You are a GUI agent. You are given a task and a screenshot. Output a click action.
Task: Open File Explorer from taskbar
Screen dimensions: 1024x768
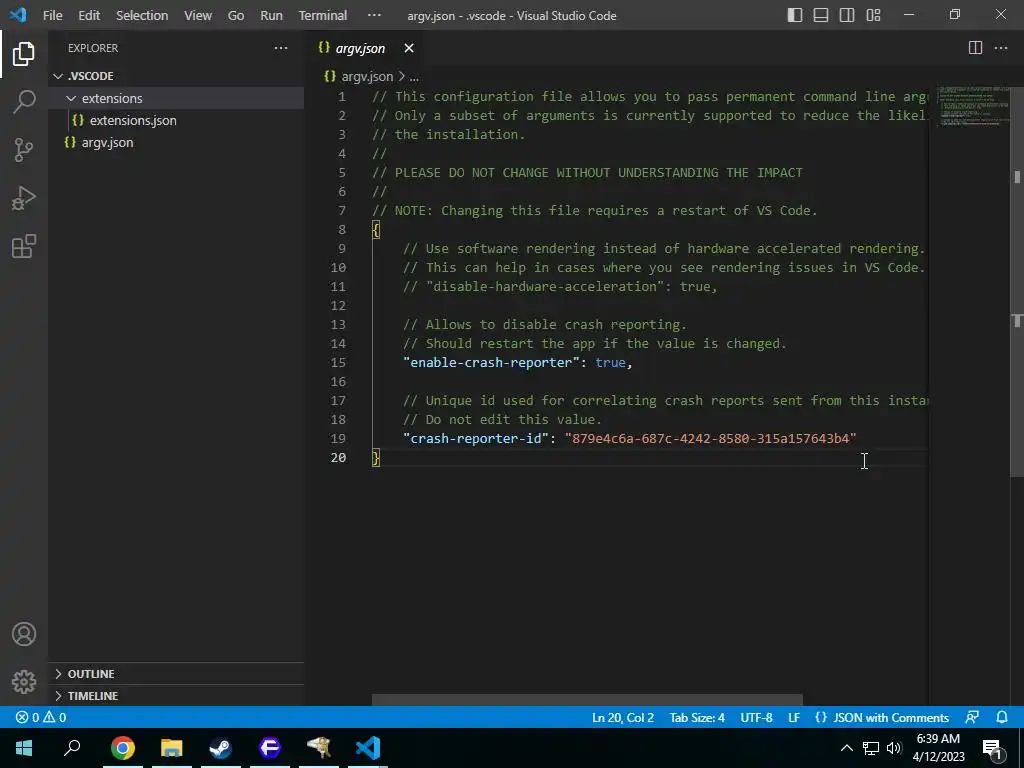click(x=172, y=748)
